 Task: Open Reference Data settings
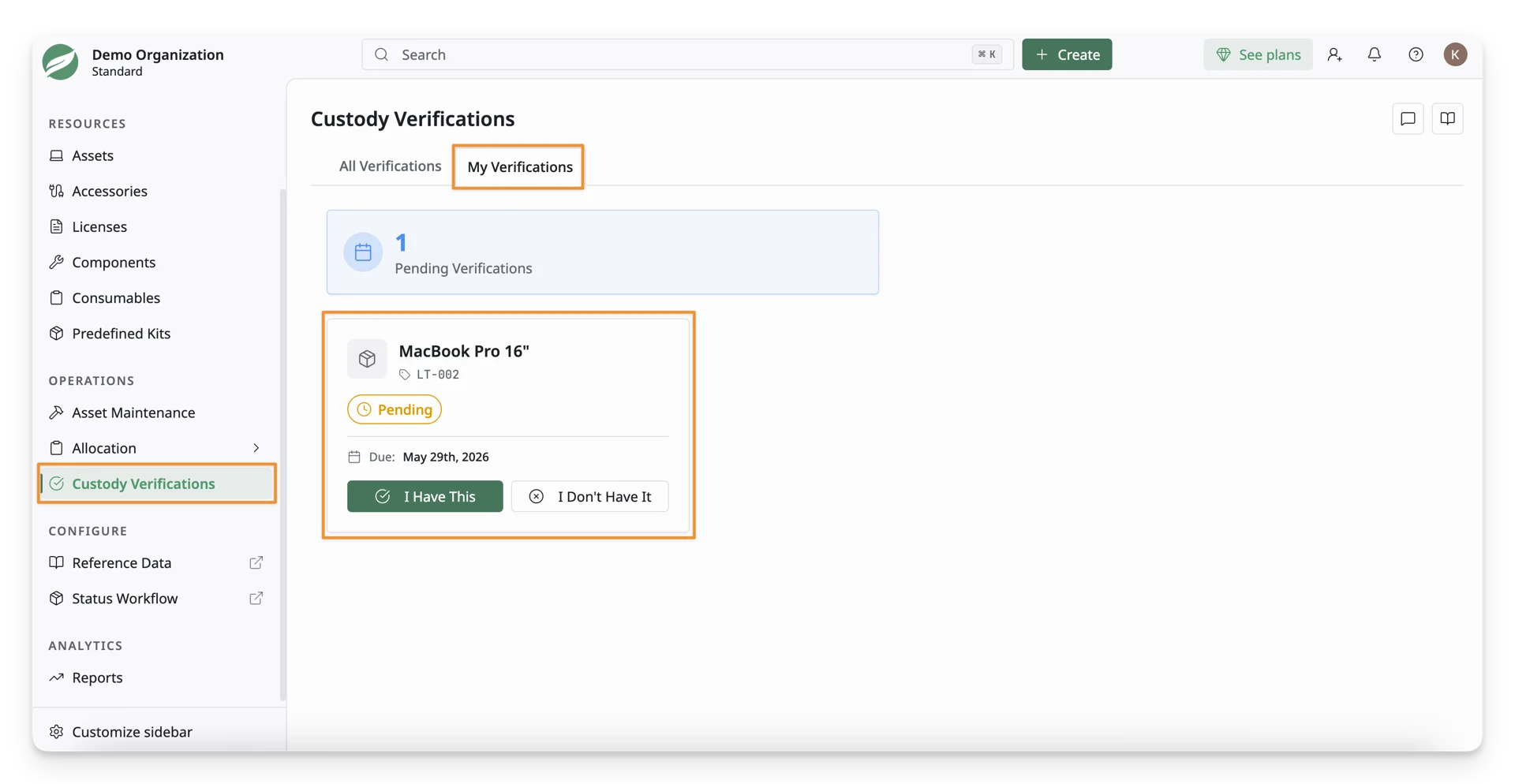coord(122,562)
